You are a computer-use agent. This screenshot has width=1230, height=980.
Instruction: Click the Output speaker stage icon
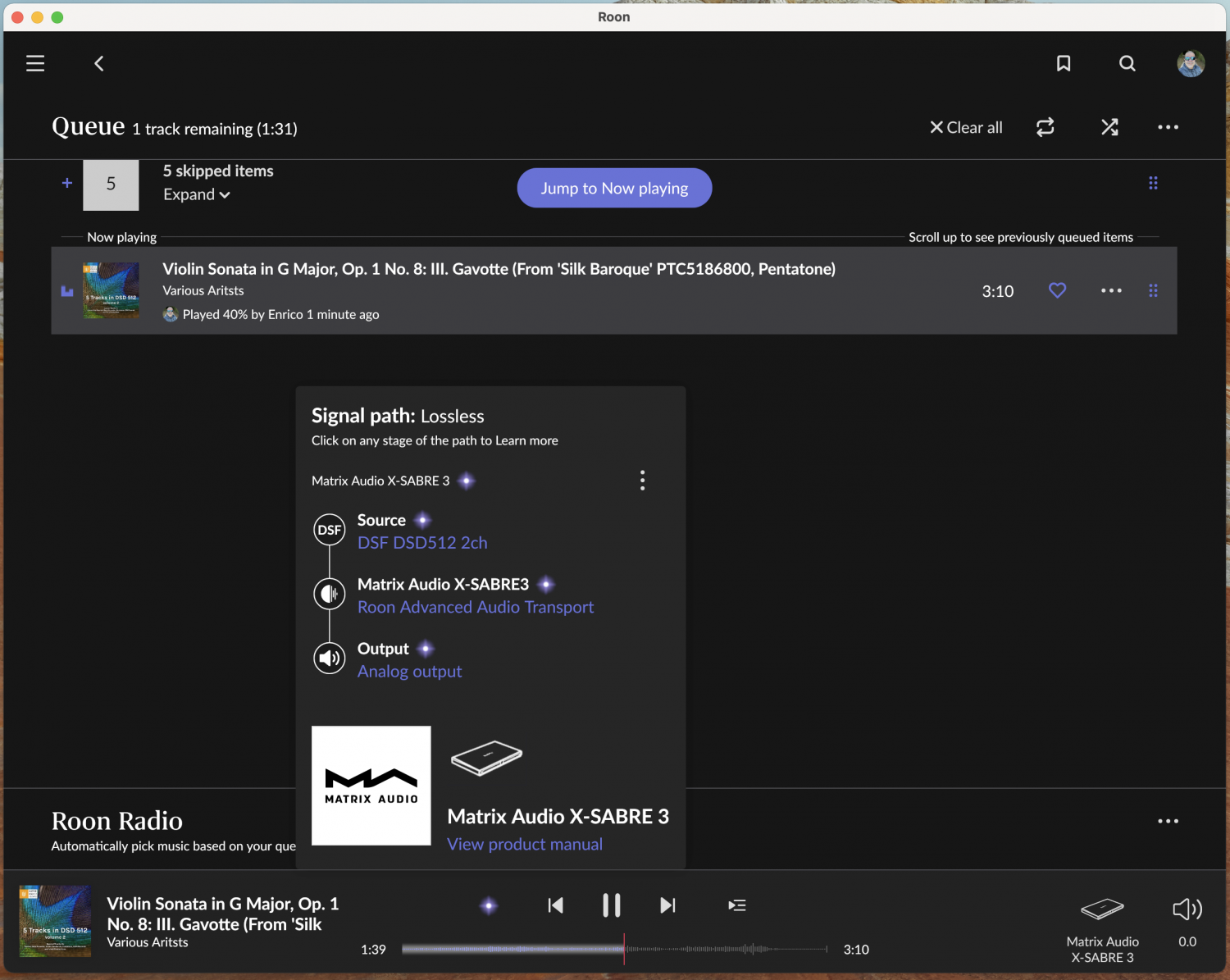[x=330, y=658]
